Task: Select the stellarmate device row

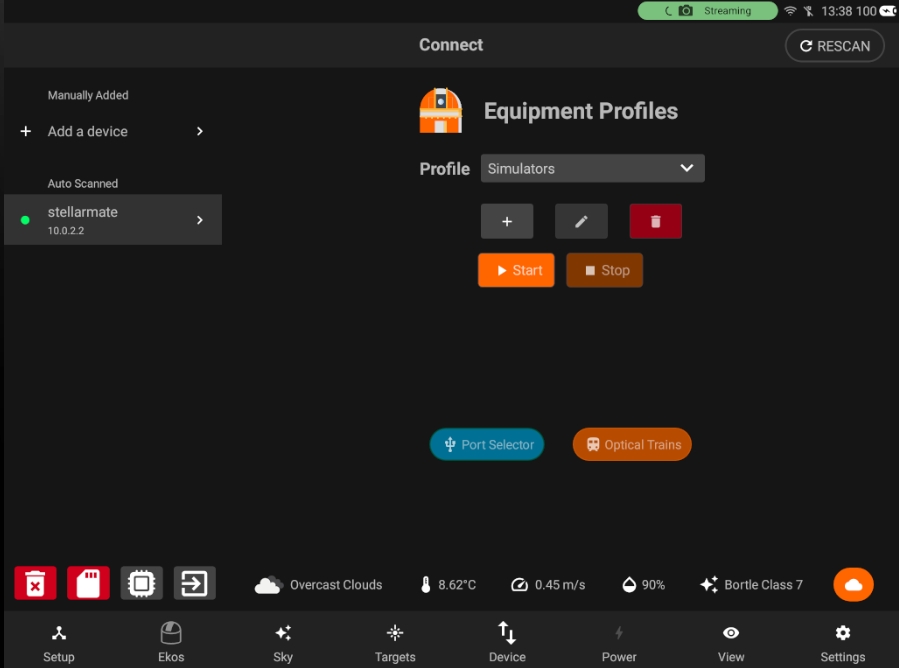Action: pos(113,220)
